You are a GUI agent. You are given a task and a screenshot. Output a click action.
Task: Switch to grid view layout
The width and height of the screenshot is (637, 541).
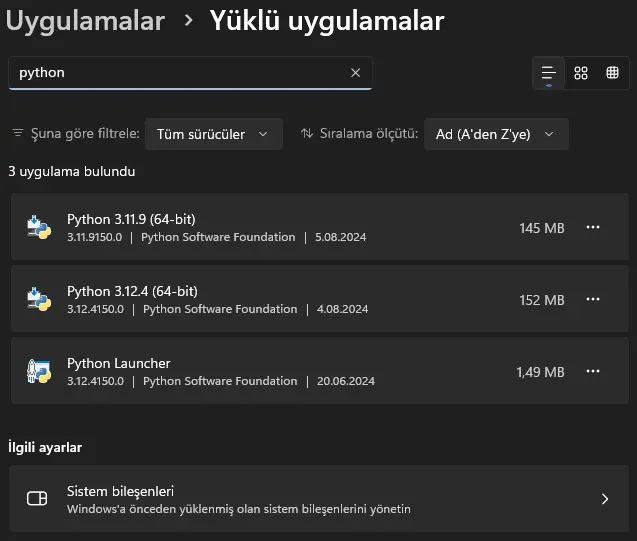pyautogui.click(x=581, y=73)
